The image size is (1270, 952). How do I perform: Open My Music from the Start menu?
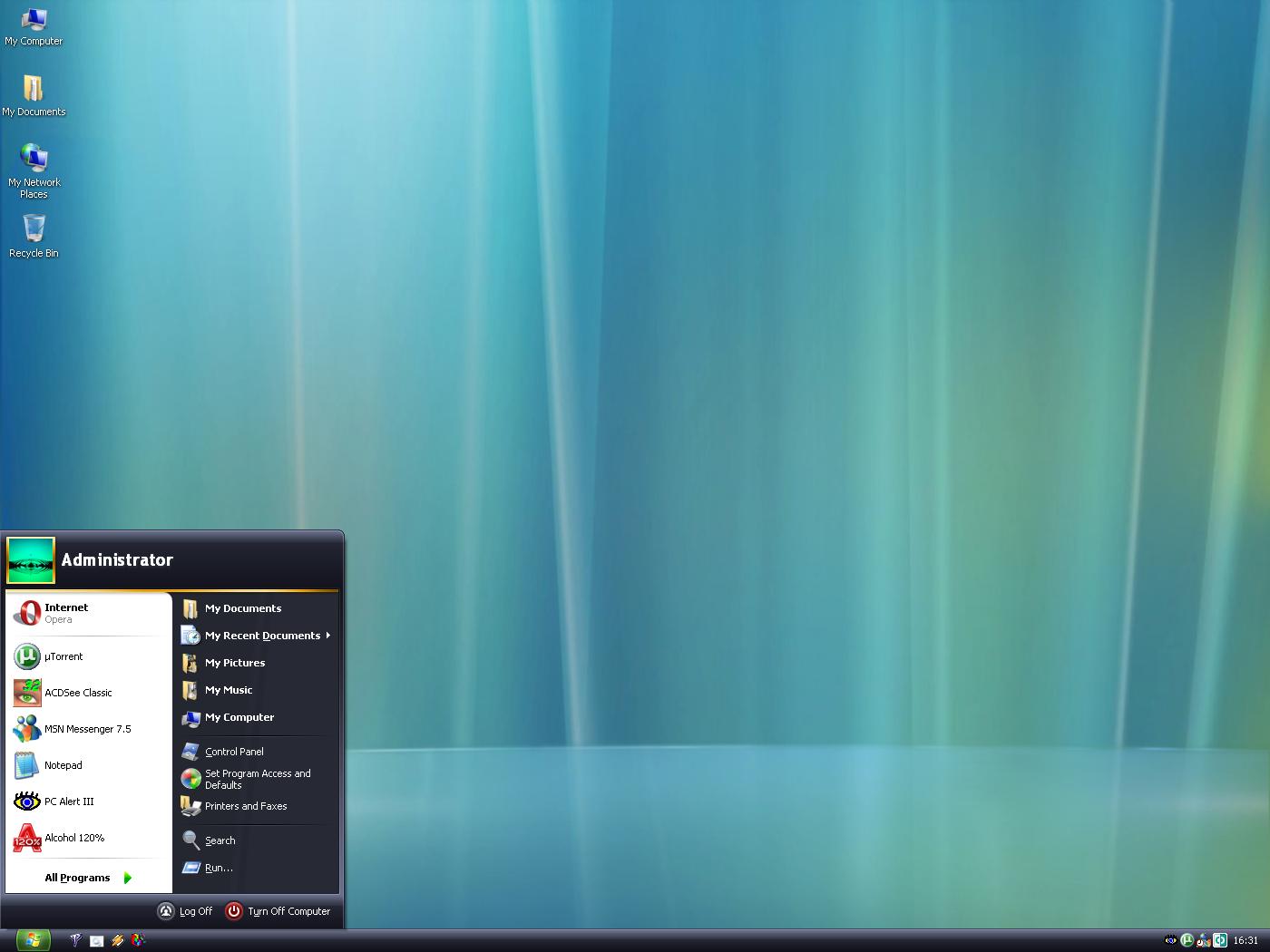point(257,690)
